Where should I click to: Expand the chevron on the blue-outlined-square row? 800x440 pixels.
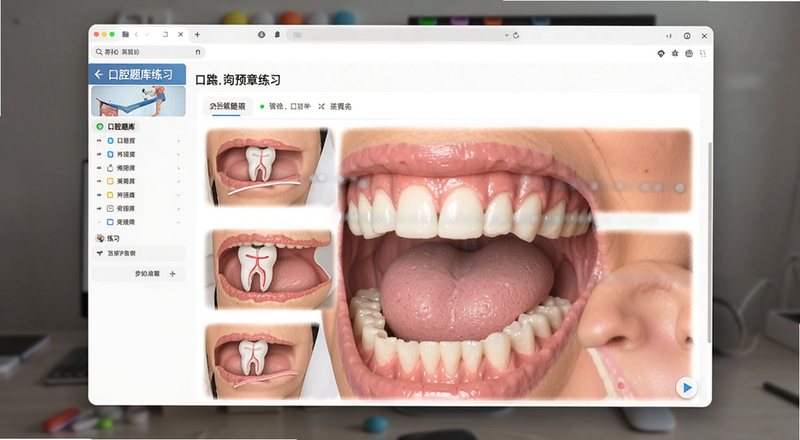[179, 223]
